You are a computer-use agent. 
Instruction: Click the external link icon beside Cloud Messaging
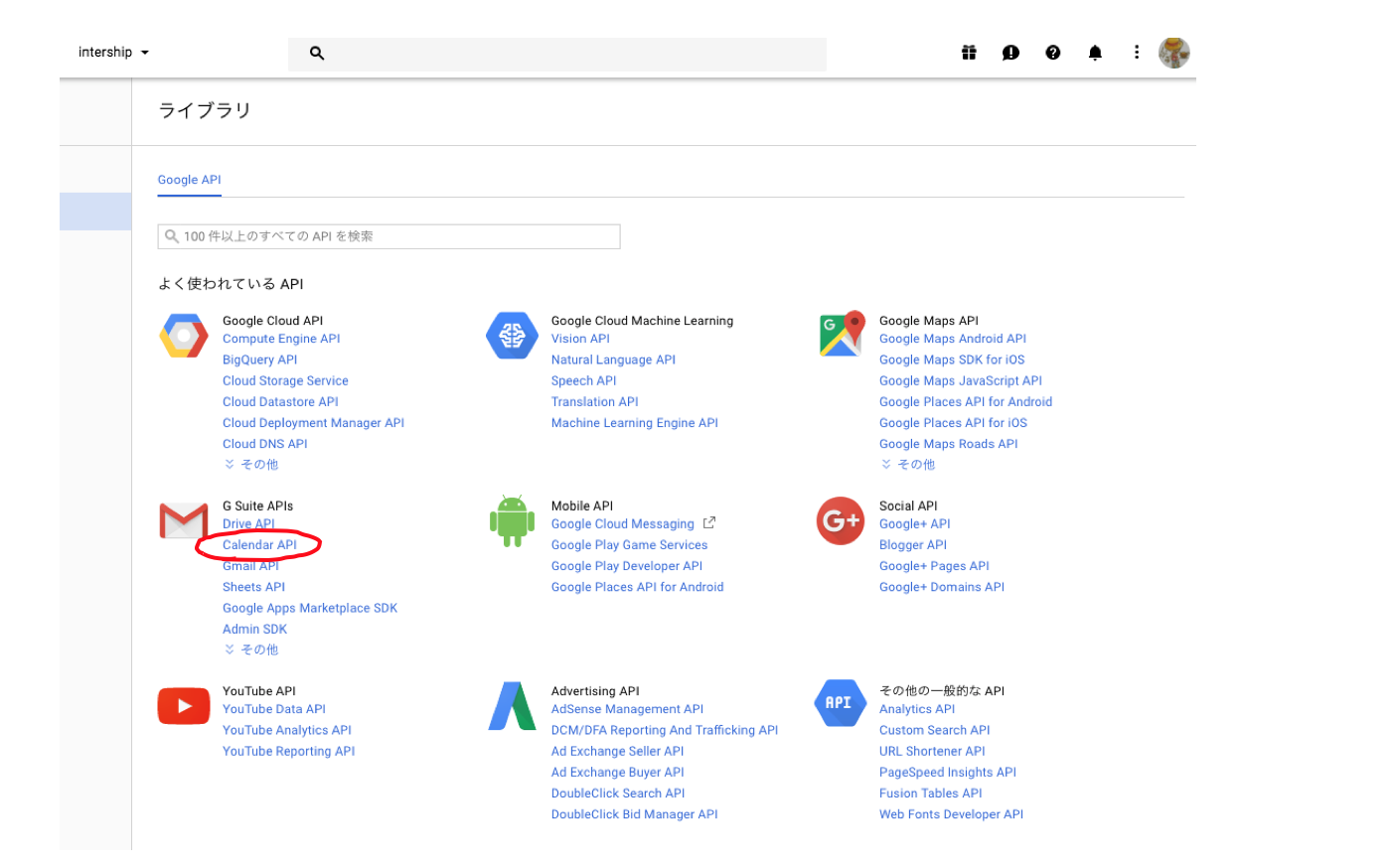click(x=709, y=523)
